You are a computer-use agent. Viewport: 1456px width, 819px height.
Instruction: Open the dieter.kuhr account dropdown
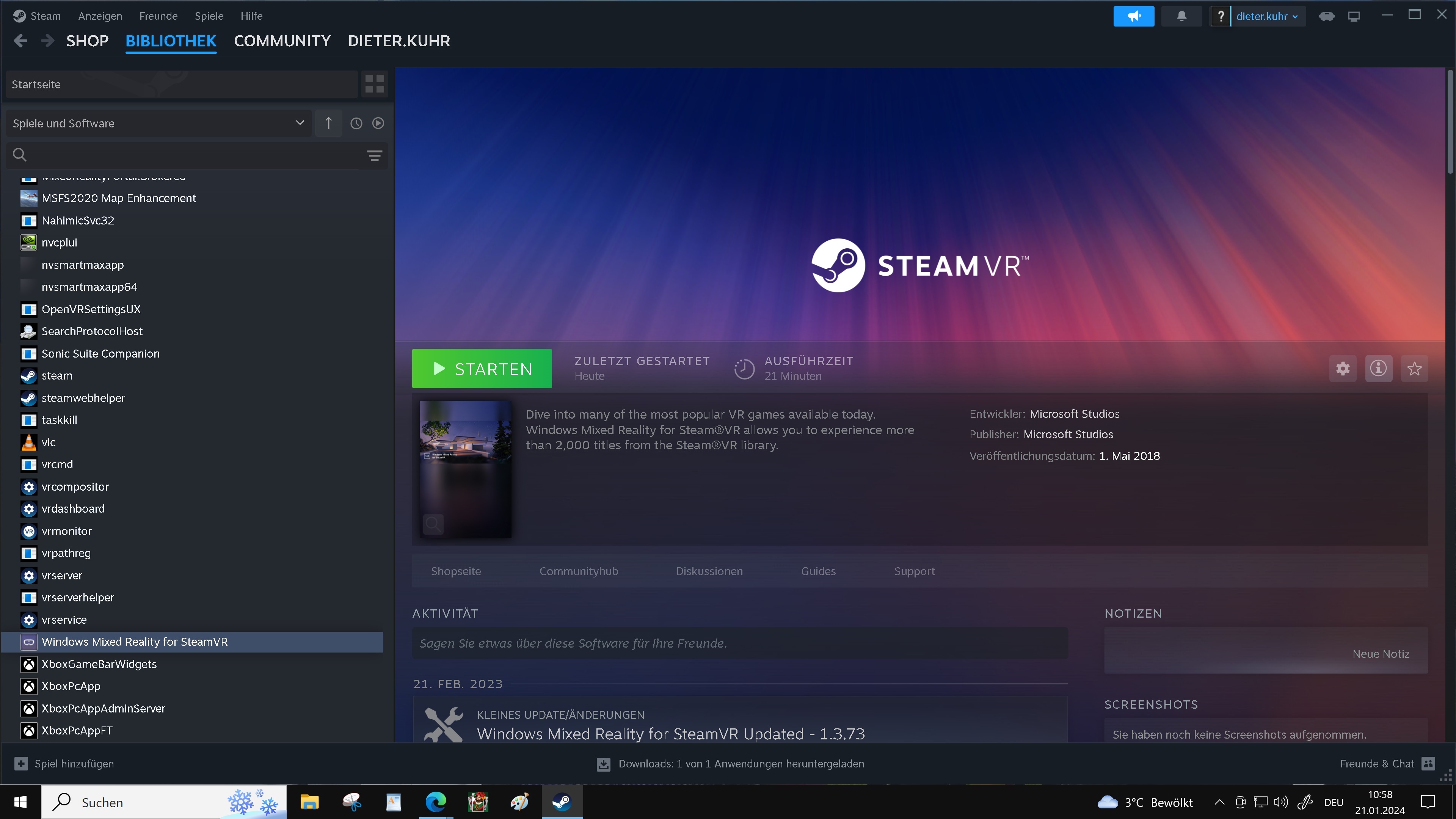tap(1267, 16)
